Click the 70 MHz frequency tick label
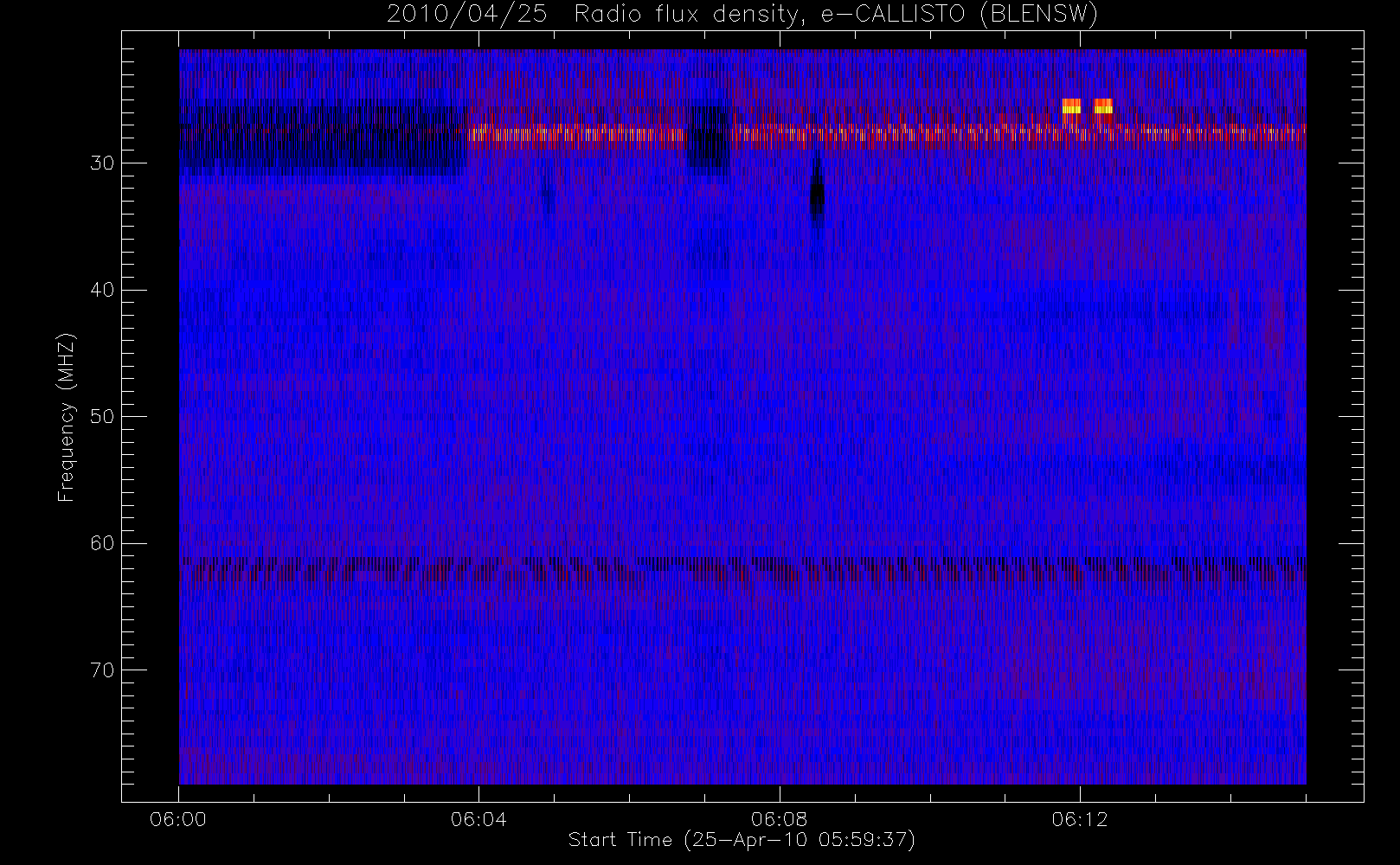The image size is (1400, 865). pyautogui.click(x=102, y=670)
